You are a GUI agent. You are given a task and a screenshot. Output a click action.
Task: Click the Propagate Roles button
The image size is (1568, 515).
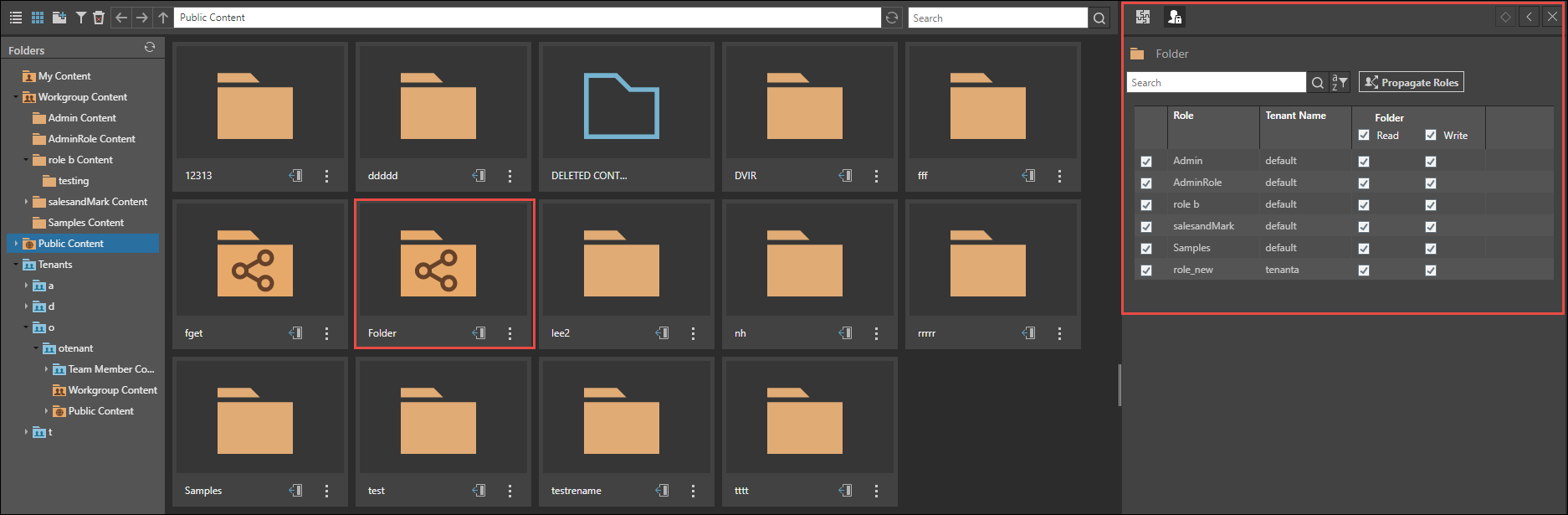[1412, 82]
